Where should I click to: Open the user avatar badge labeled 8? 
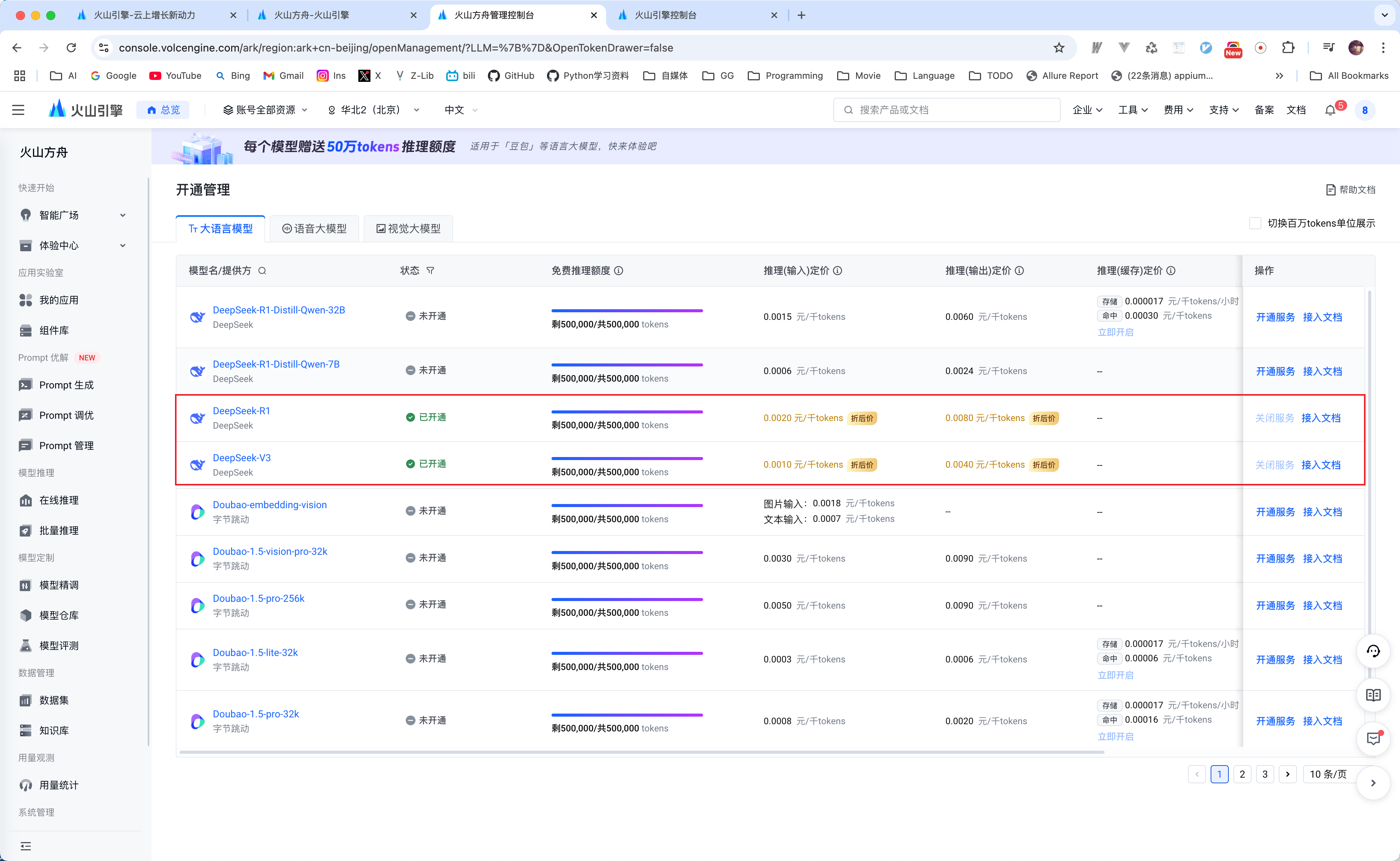(1365, 110)
